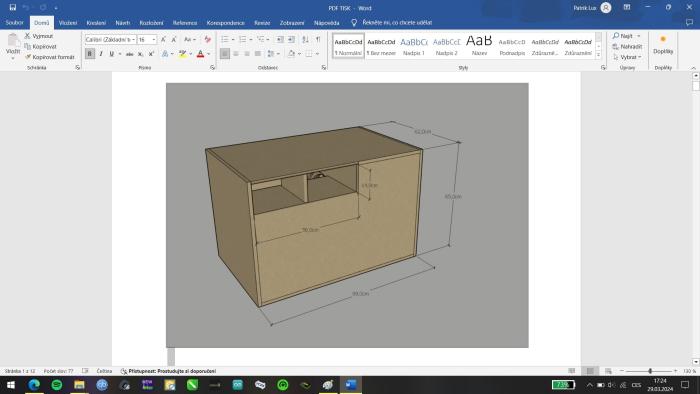Switch to the Zobrazení tab

point(292,23)
